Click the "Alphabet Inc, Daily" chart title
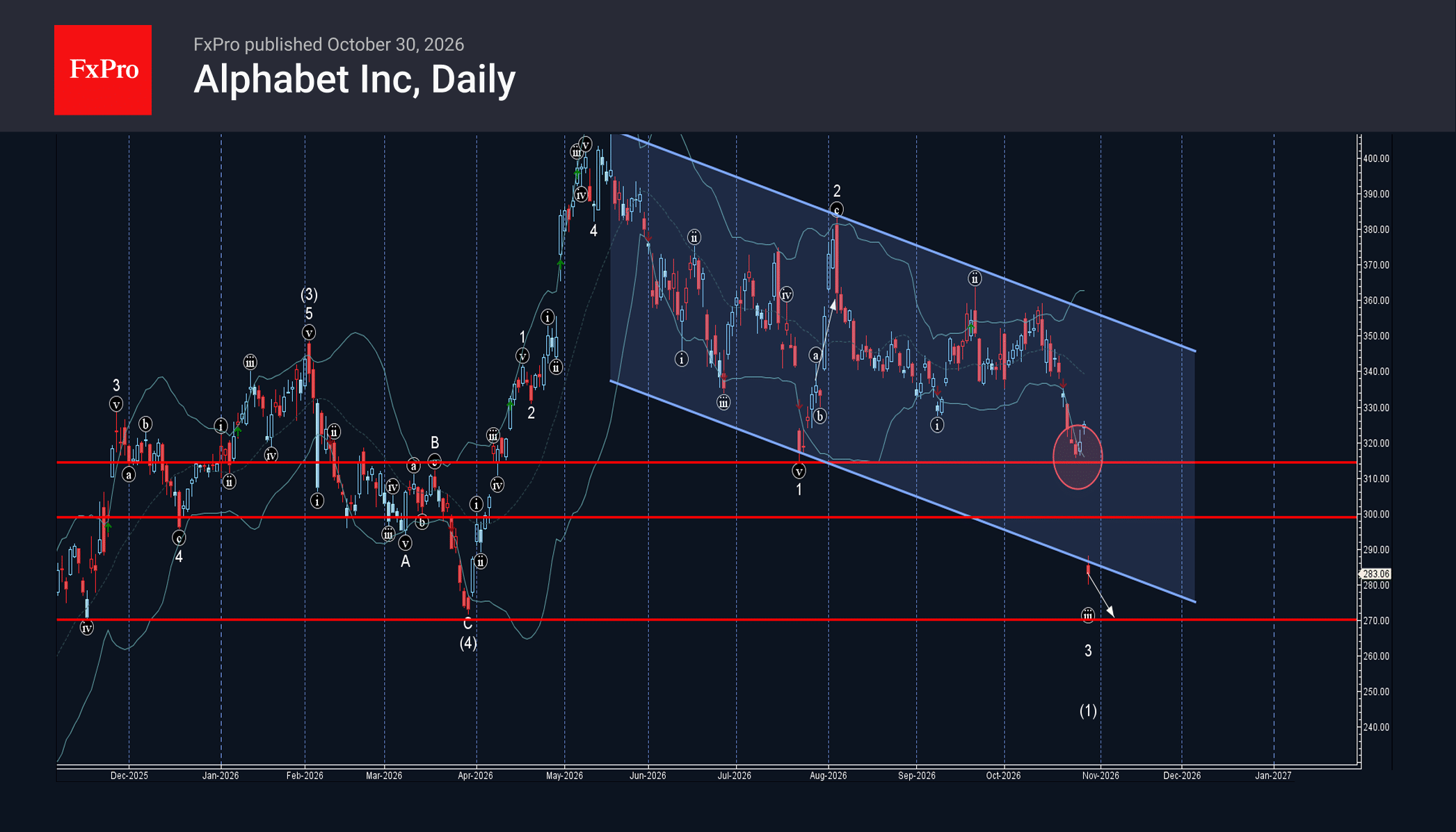1456x832 pixels. coord(354,79)
